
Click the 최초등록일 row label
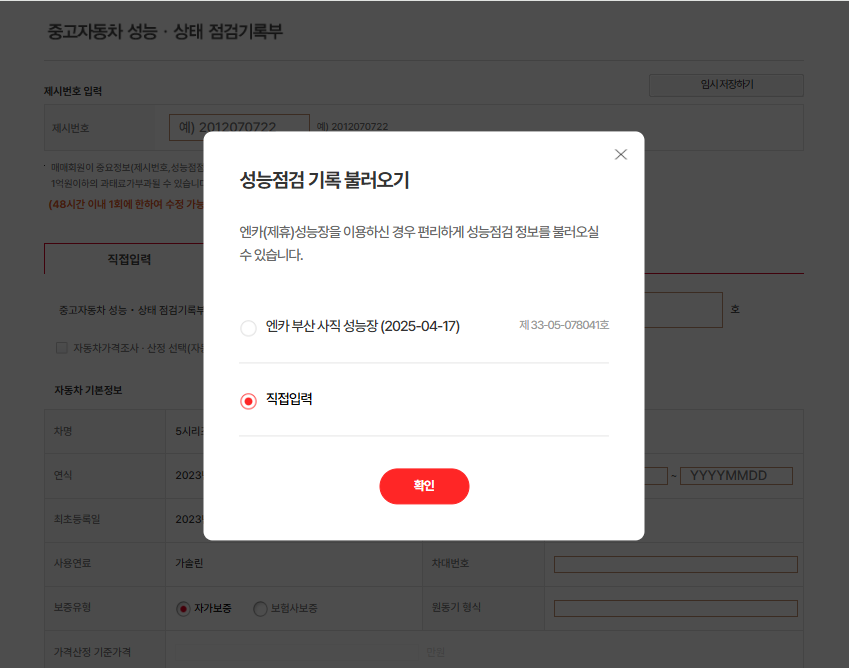(x=76, y=519)
